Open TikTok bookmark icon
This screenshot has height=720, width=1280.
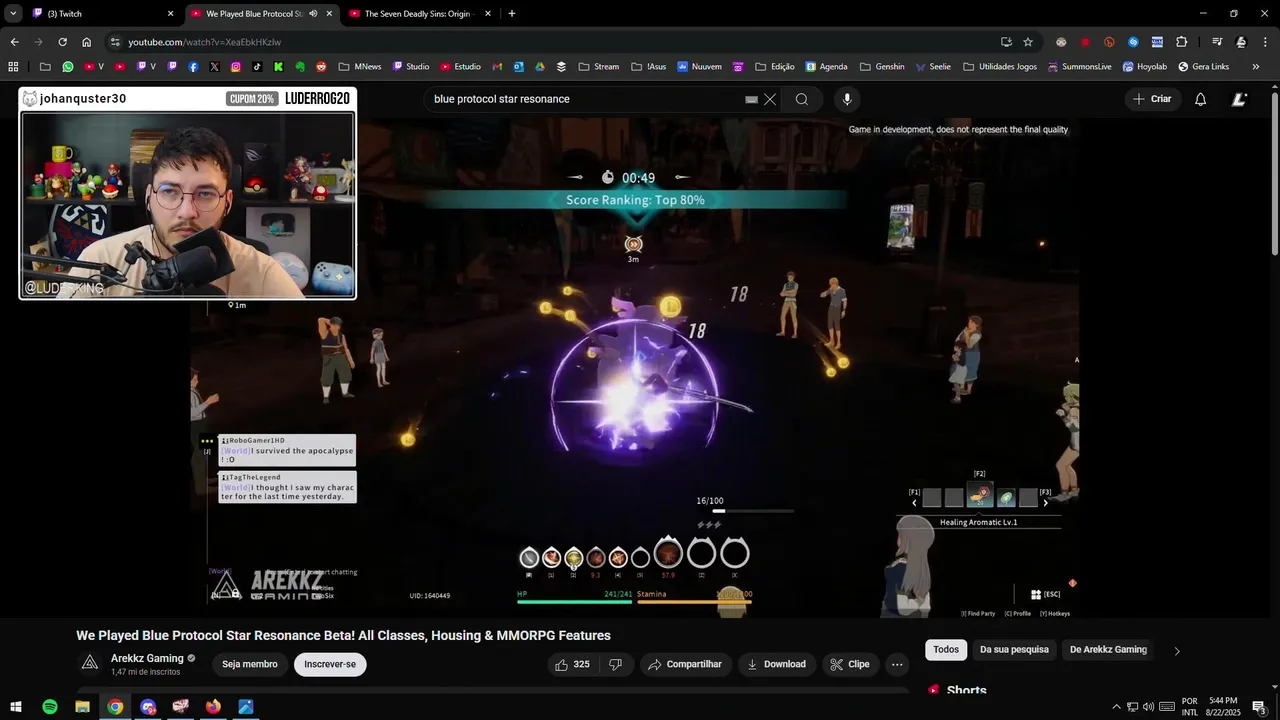(257, 67)
